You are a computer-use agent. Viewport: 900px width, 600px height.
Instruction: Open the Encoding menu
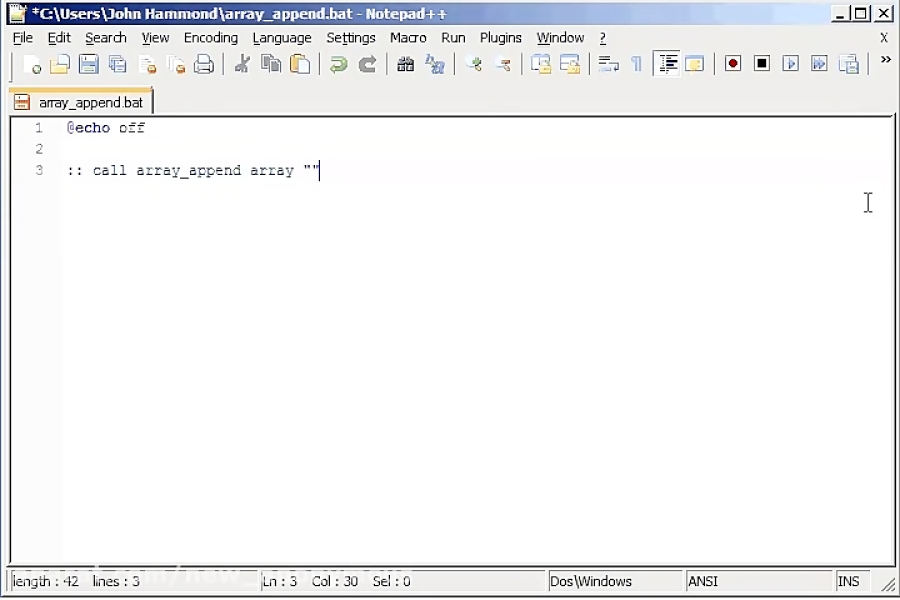pos(210,37)
